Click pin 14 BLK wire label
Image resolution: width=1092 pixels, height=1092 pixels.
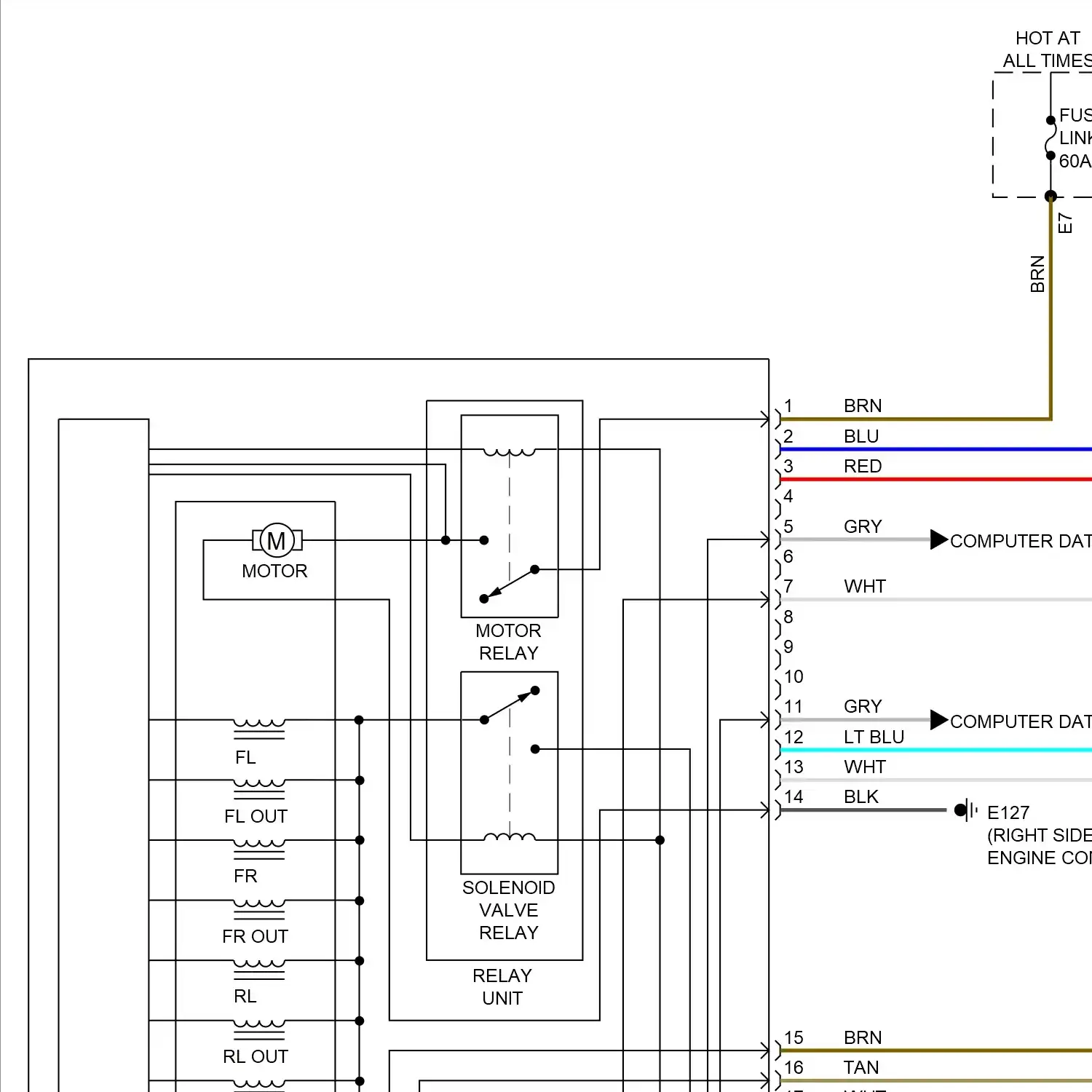point(861,796)
